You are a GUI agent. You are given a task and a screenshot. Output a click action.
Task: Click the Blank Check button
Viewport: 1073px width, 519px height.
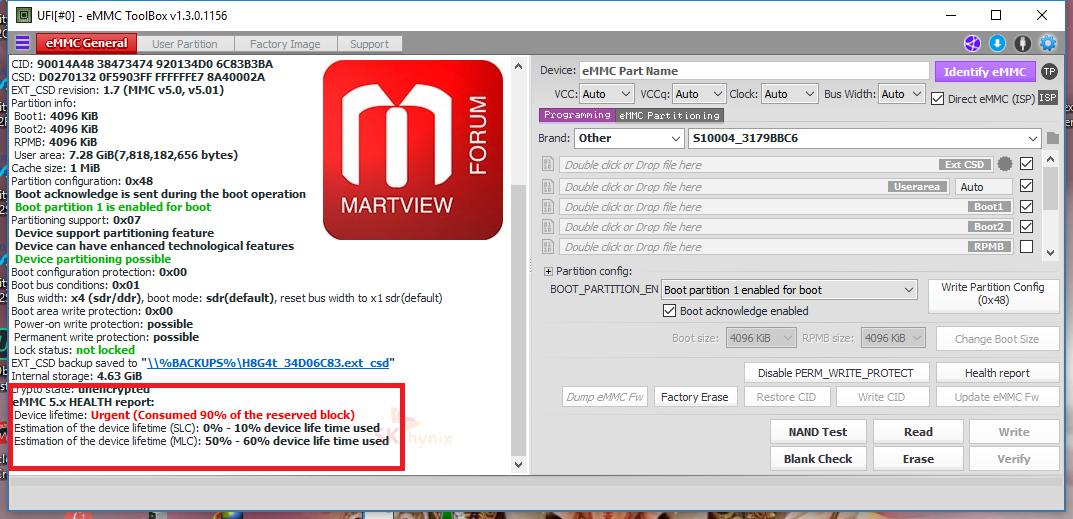tap(818, 459)
